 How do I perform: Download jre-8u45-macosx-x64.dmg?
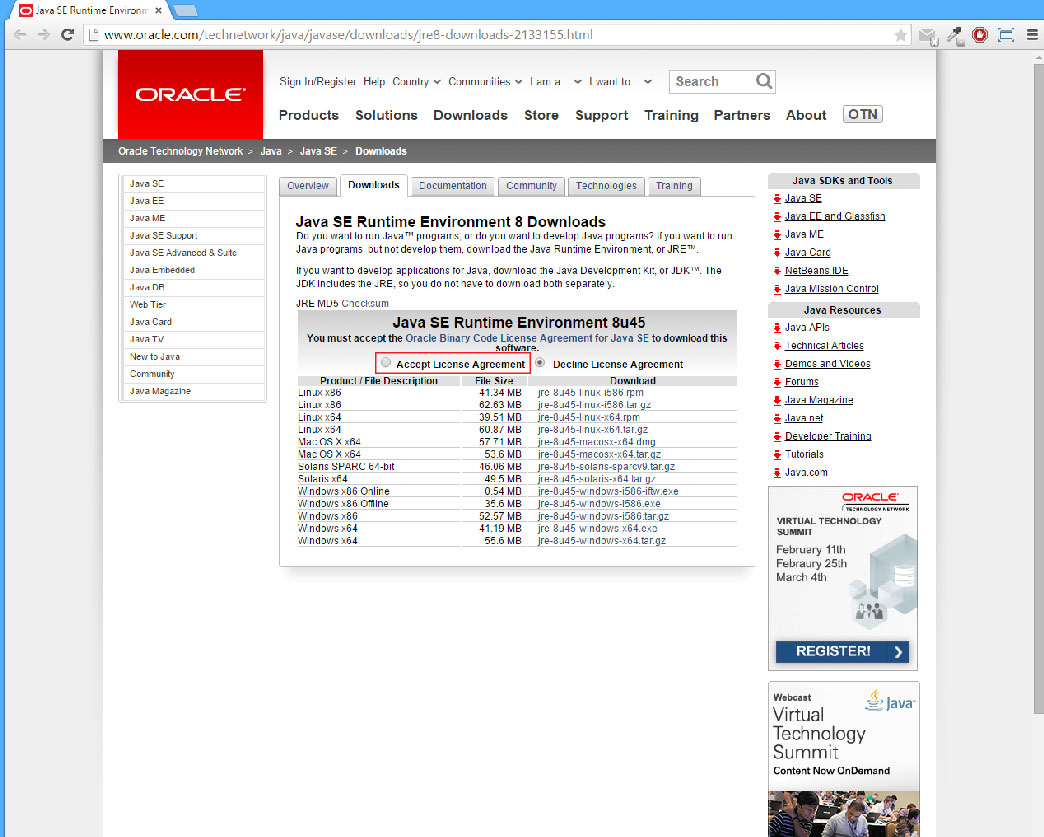tap(597, 442)
